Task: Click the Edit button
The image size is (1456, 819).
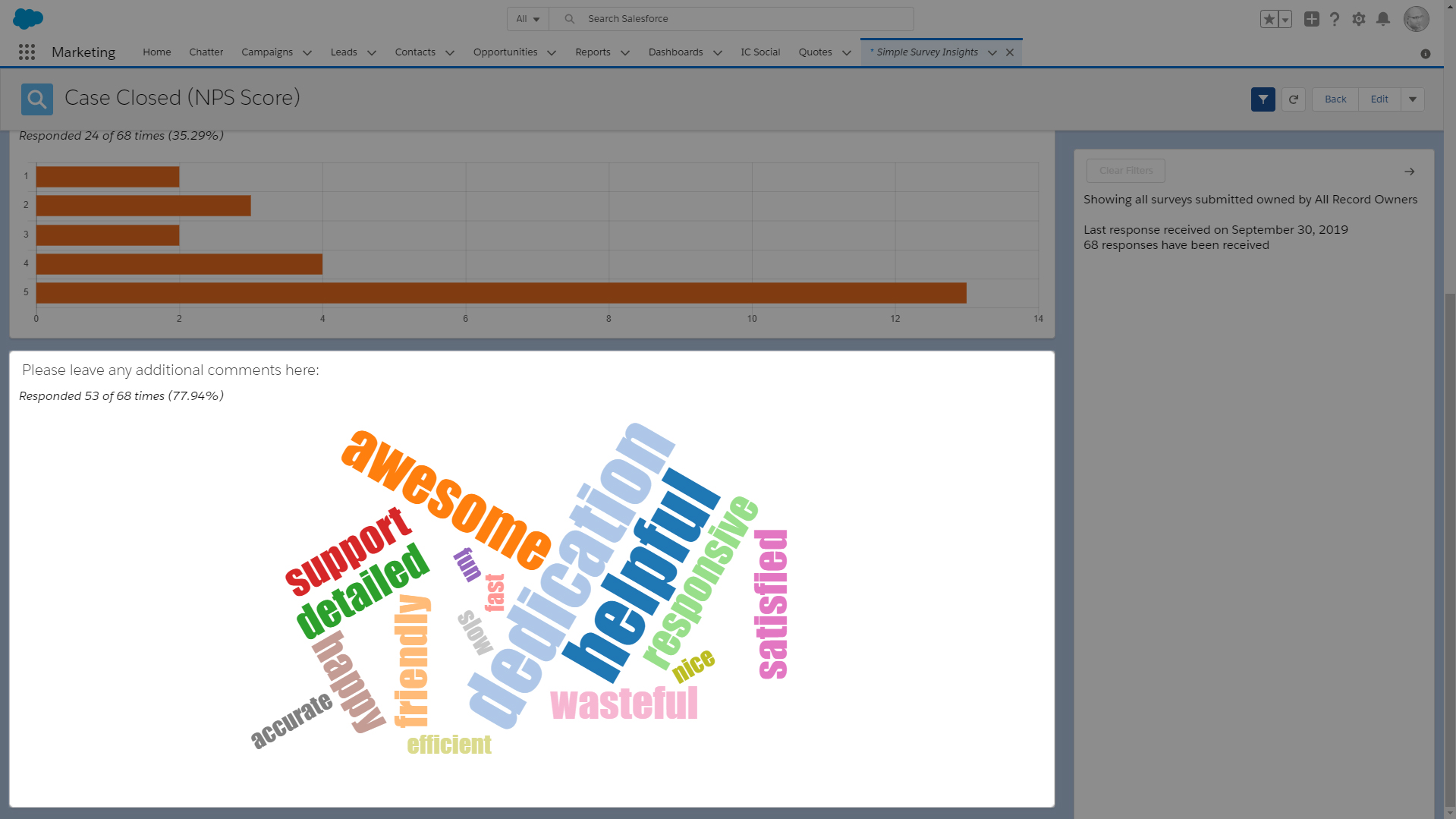Action: (x=1379, y=99)
